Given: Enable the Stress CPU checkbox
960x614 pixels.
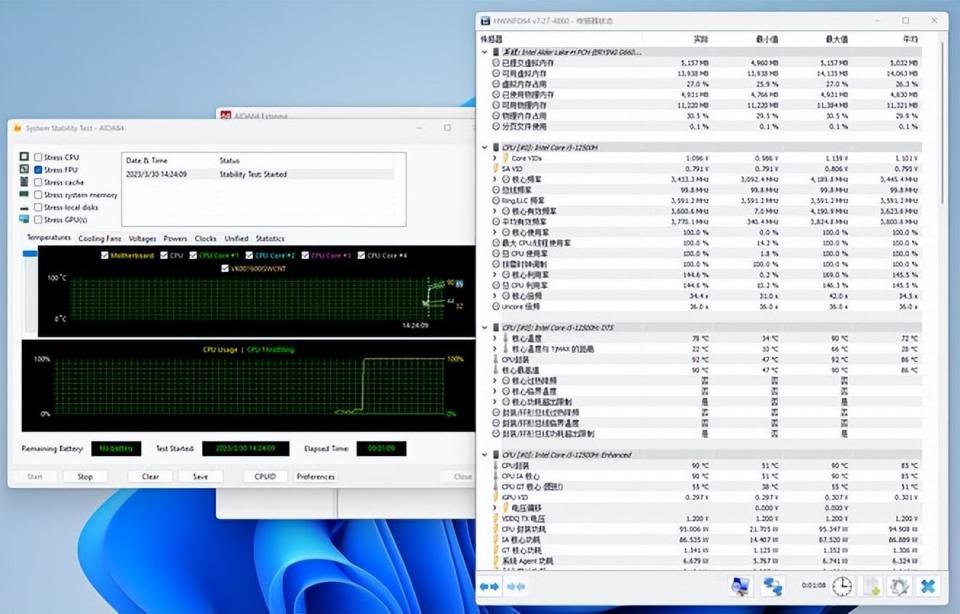Looking at the screenshot, I should click(39, 157).
